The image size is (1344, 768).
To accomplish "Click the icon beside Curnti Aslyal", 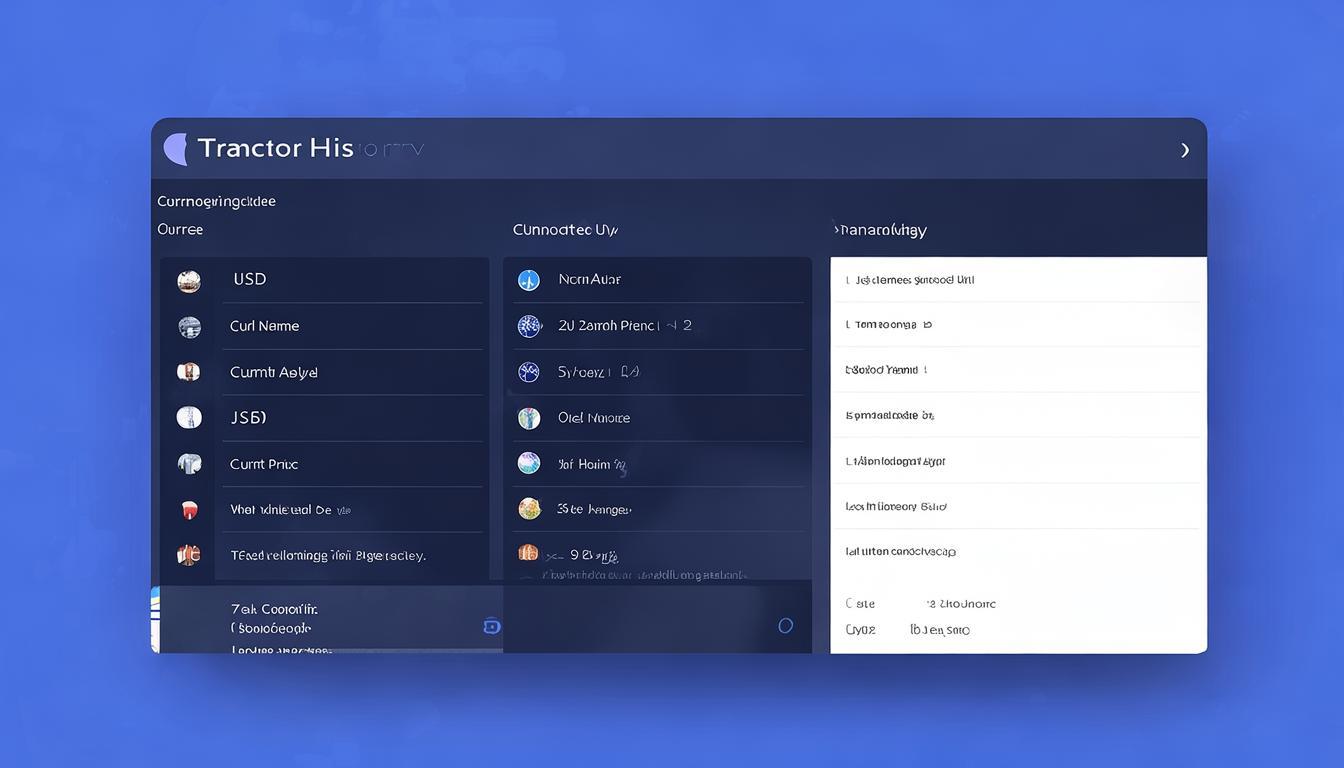I will click(x=189, y=372).
